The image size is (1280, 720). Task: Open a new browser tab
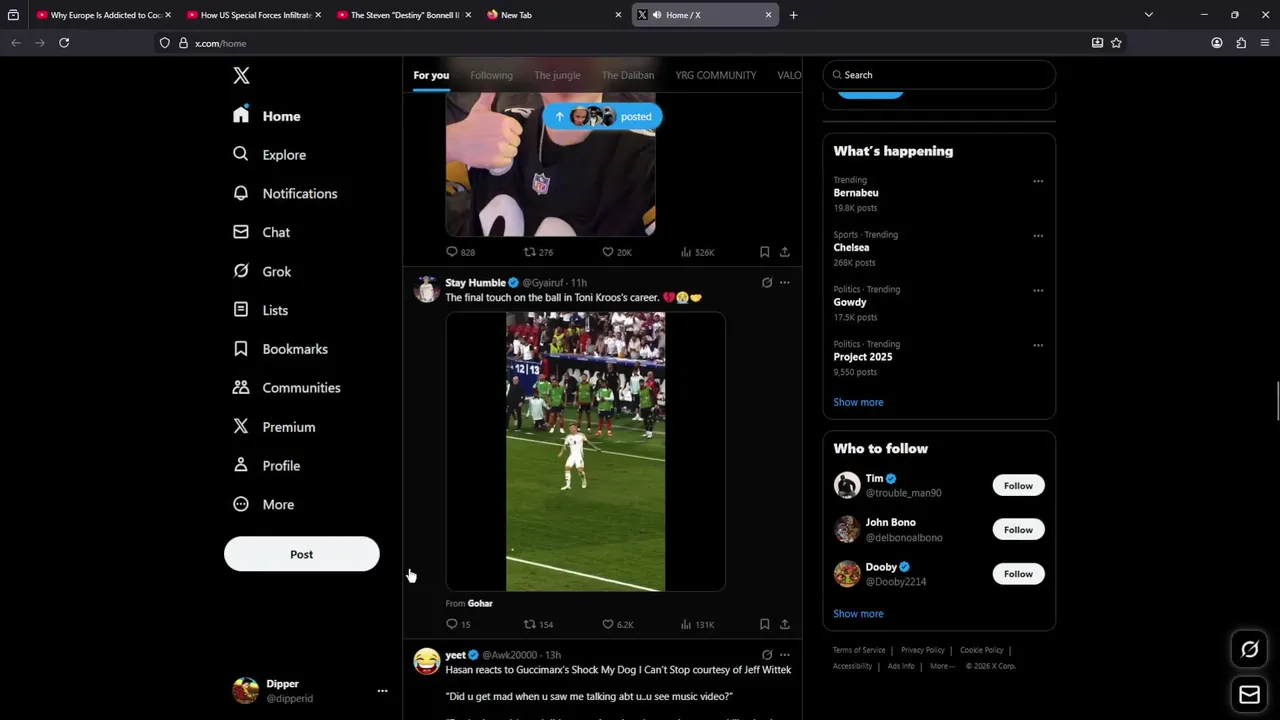(x=793, y=15)
